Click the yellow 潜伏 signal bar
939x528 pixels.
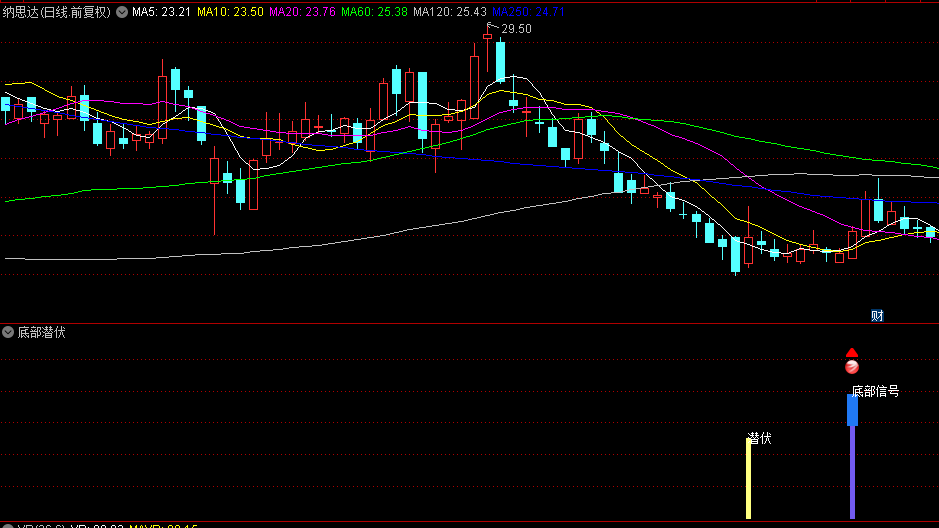tap(748, 478)
